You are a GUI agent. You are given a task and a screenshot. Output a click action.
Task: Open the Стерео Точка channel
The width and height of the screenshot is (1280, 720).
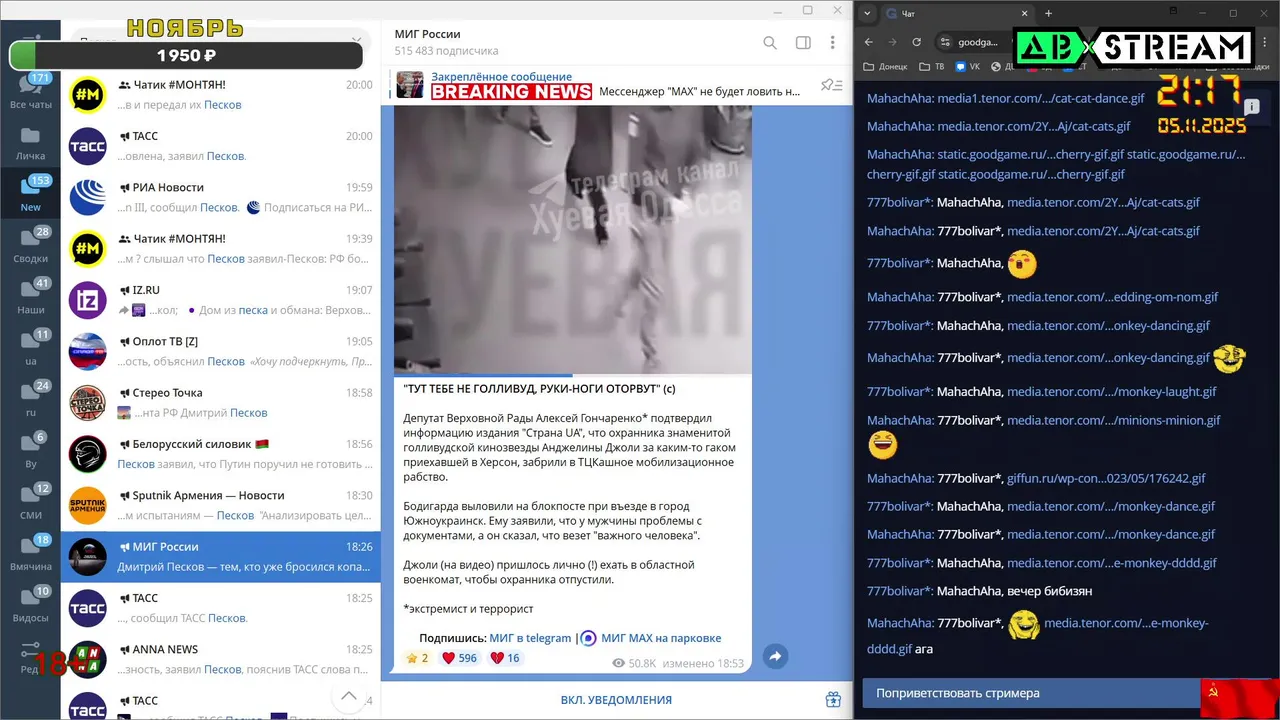(221, 403)
